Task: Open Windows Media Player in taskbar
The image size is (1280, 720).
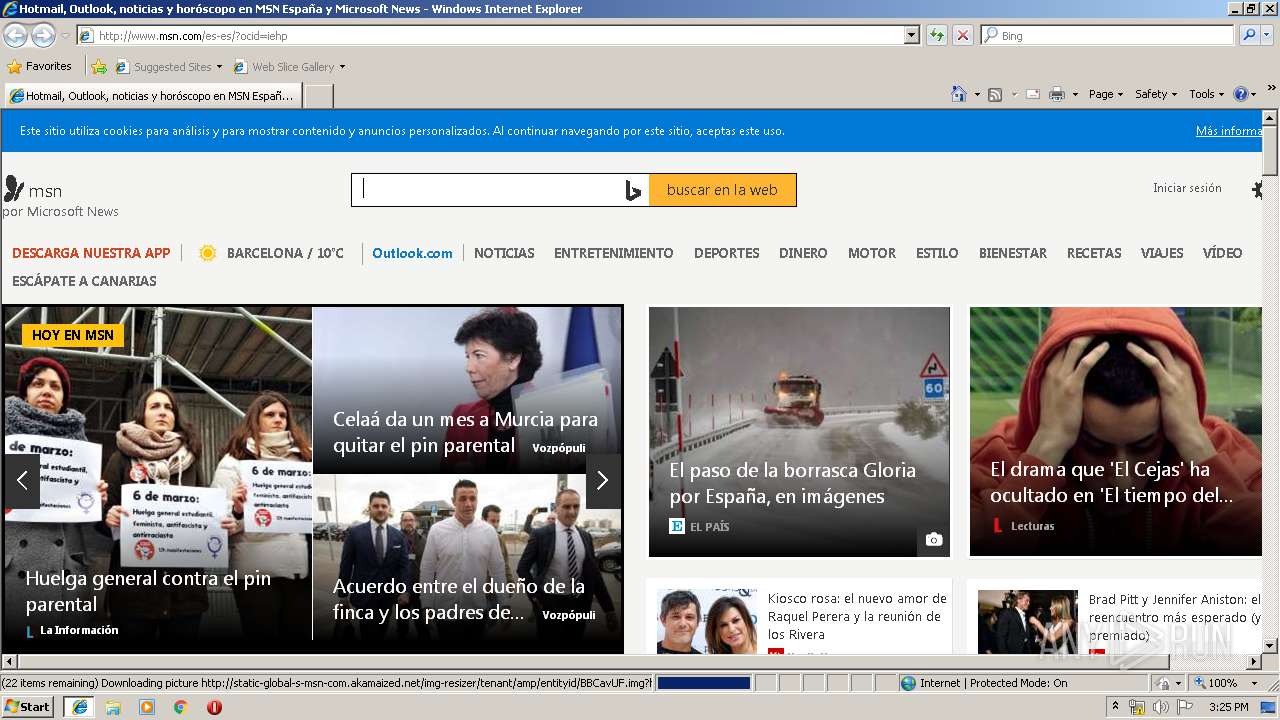Action: pyautogui.click(x=147, y=707)
